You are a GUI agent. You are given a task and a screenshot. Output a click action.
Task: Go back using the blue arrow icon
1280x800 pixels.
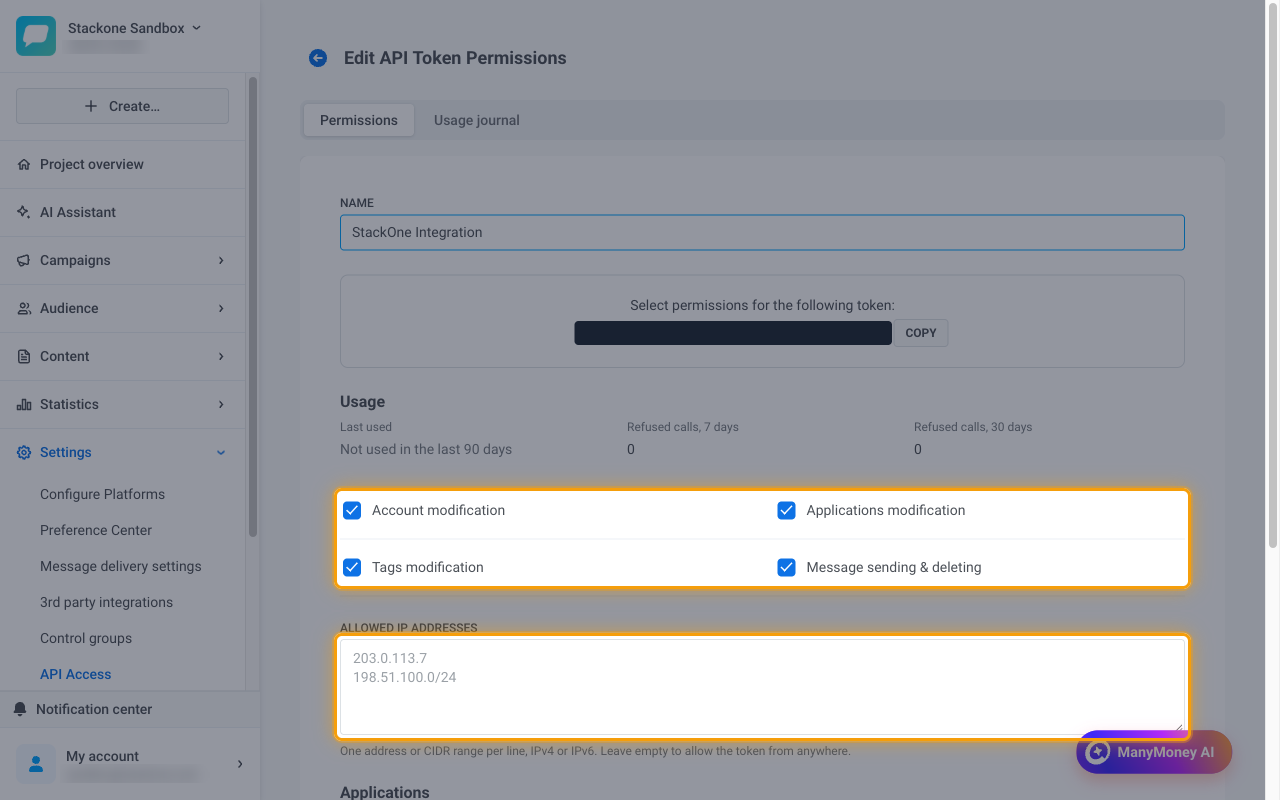tap(318, 58)
